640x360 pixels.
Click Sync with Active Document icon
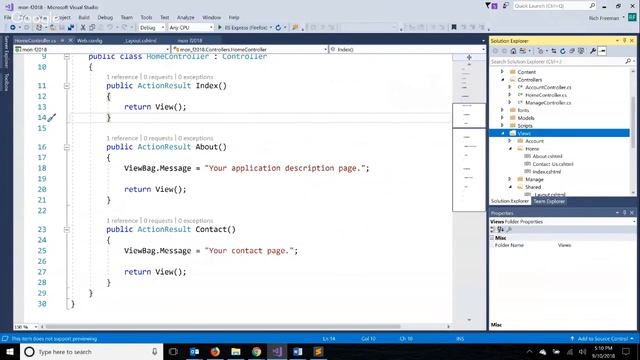pyautogui.click(x=553, y=51)
